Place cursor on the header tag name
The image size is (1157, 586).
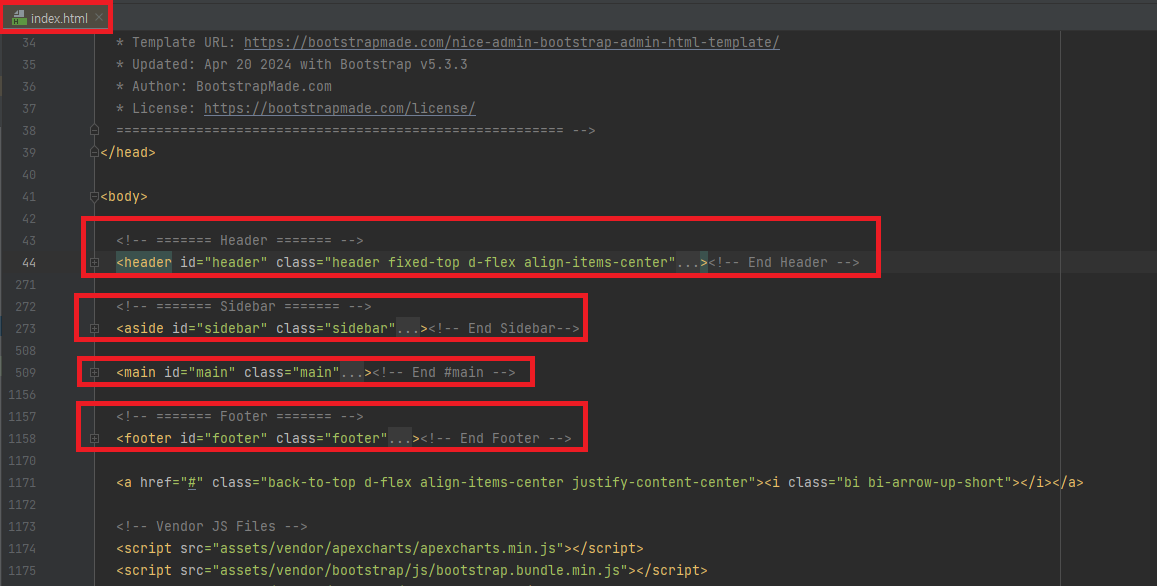[148, 262]
